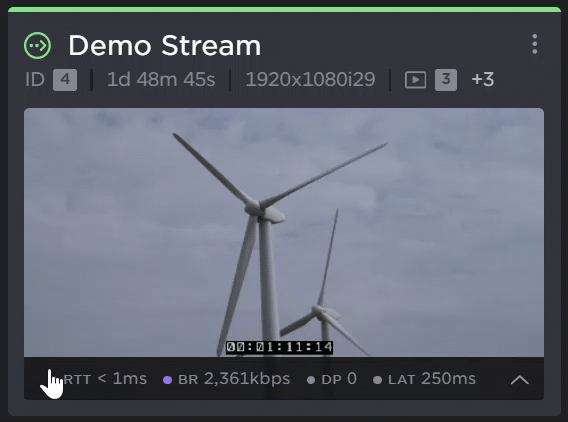This screenshot has height=422, width=568.
Task: Click the grey DP status dot
Action: (x=311, y=380)
